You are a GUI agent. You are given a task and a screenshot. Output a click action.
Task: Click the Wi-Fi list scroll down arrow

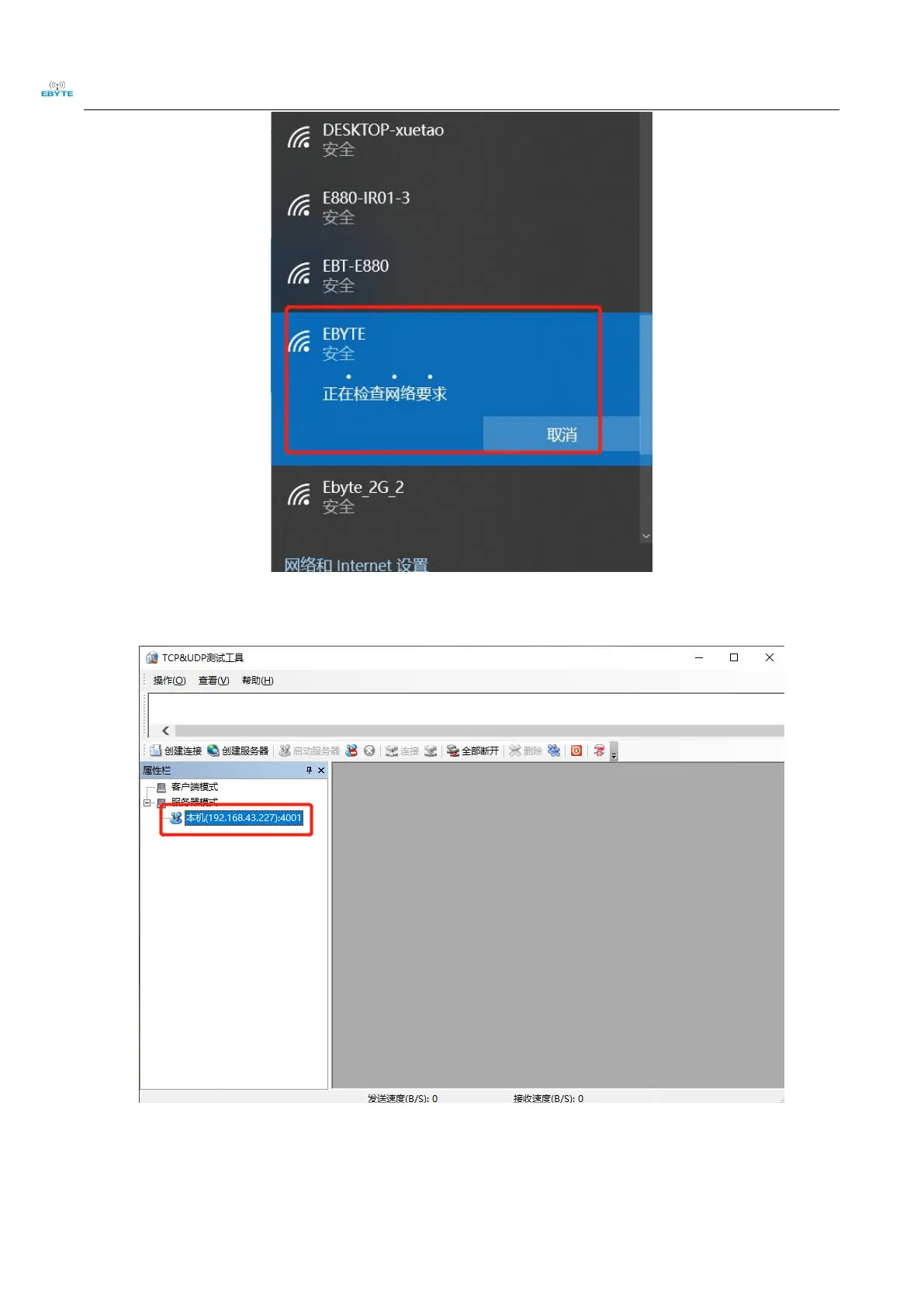point(646,536)
